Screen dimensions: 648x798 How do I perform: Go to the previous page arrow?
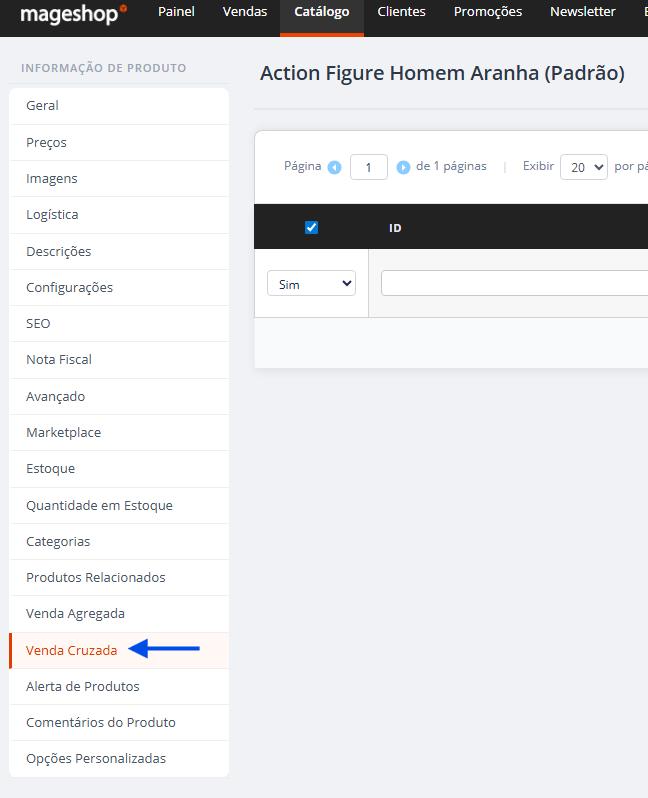point(334,167)
